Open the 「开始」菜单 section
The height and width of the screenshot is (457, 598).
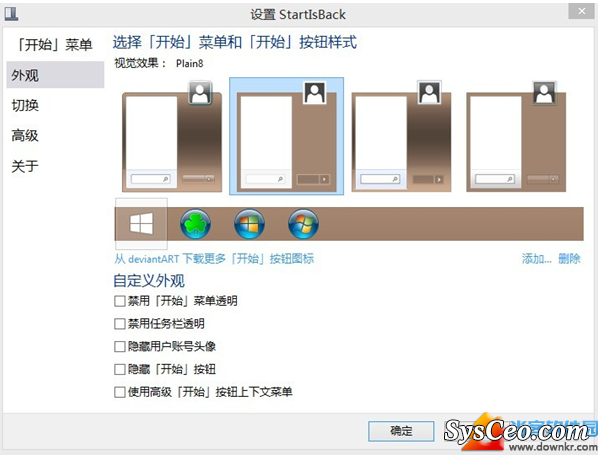point(55,45)
